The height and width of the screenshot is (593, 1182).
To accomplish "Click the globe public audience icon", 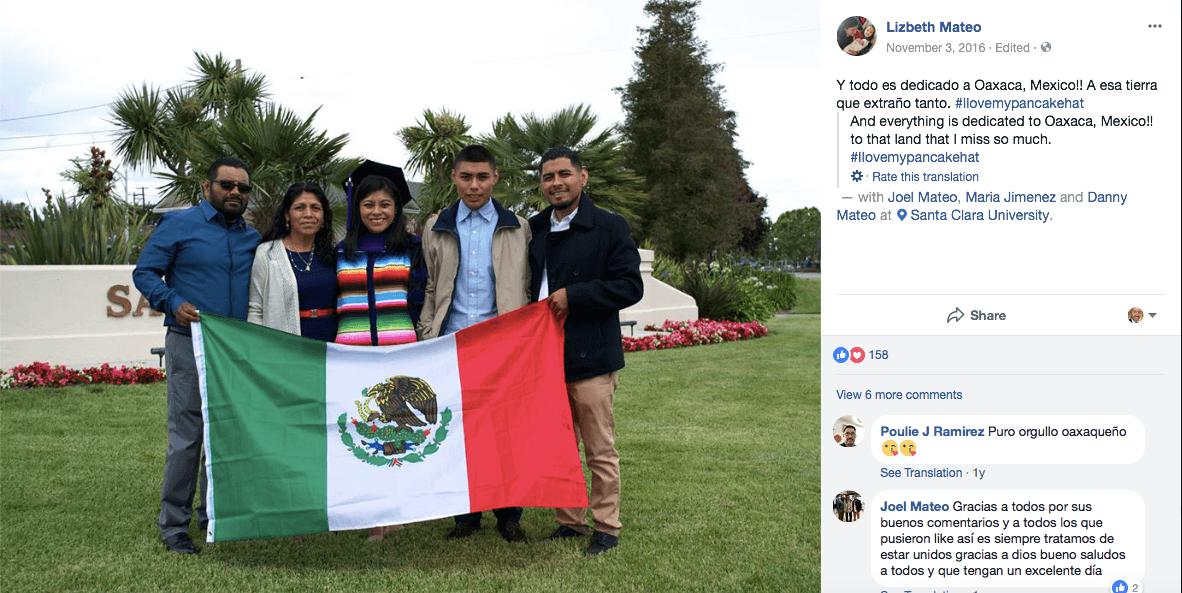I will [1046, 47].
